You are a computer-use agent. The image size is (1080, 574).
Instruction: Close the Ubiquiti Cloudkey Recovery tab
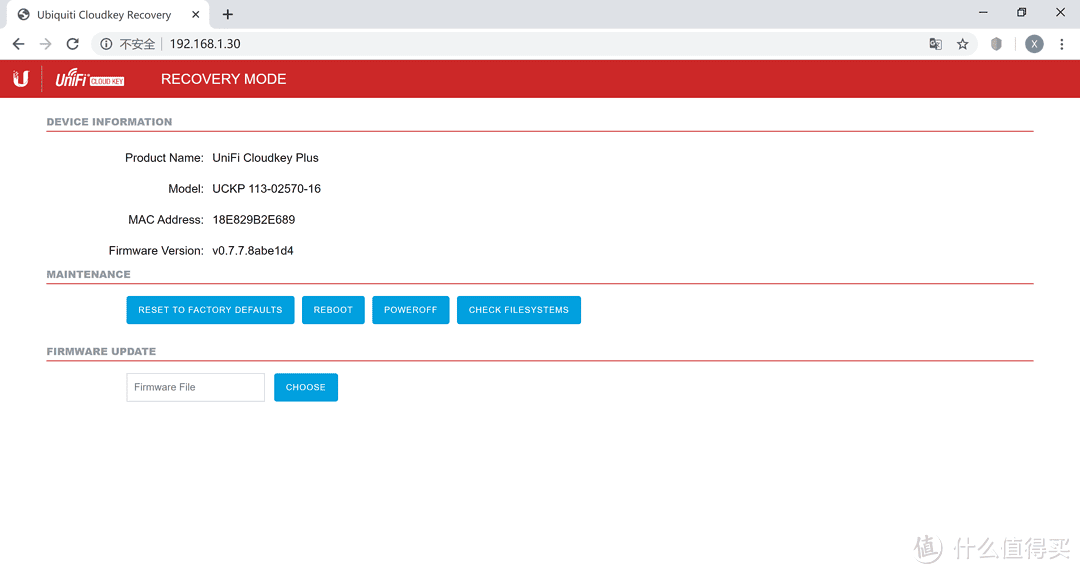[195, 15]
